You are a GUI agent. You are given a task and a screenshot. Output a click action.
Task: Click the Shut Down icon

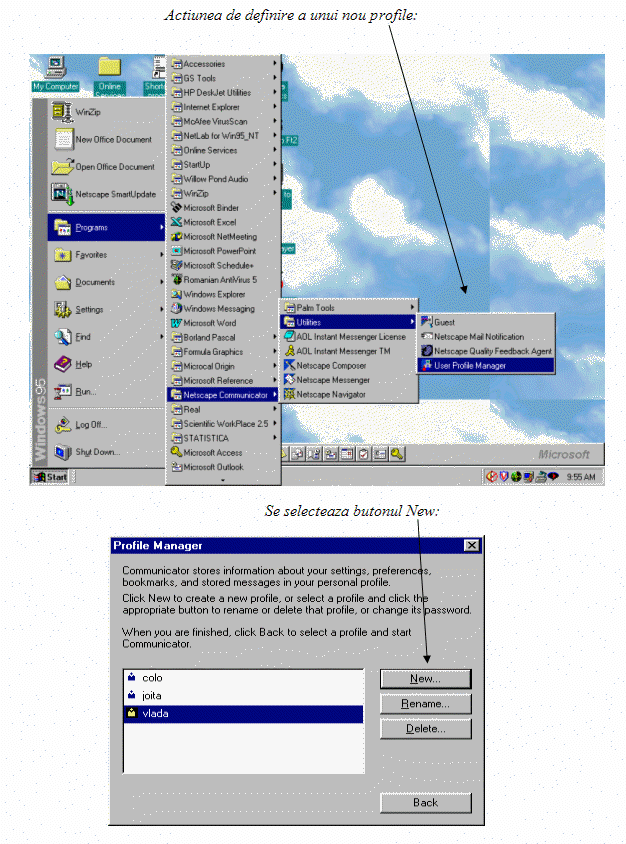point(63,452)
